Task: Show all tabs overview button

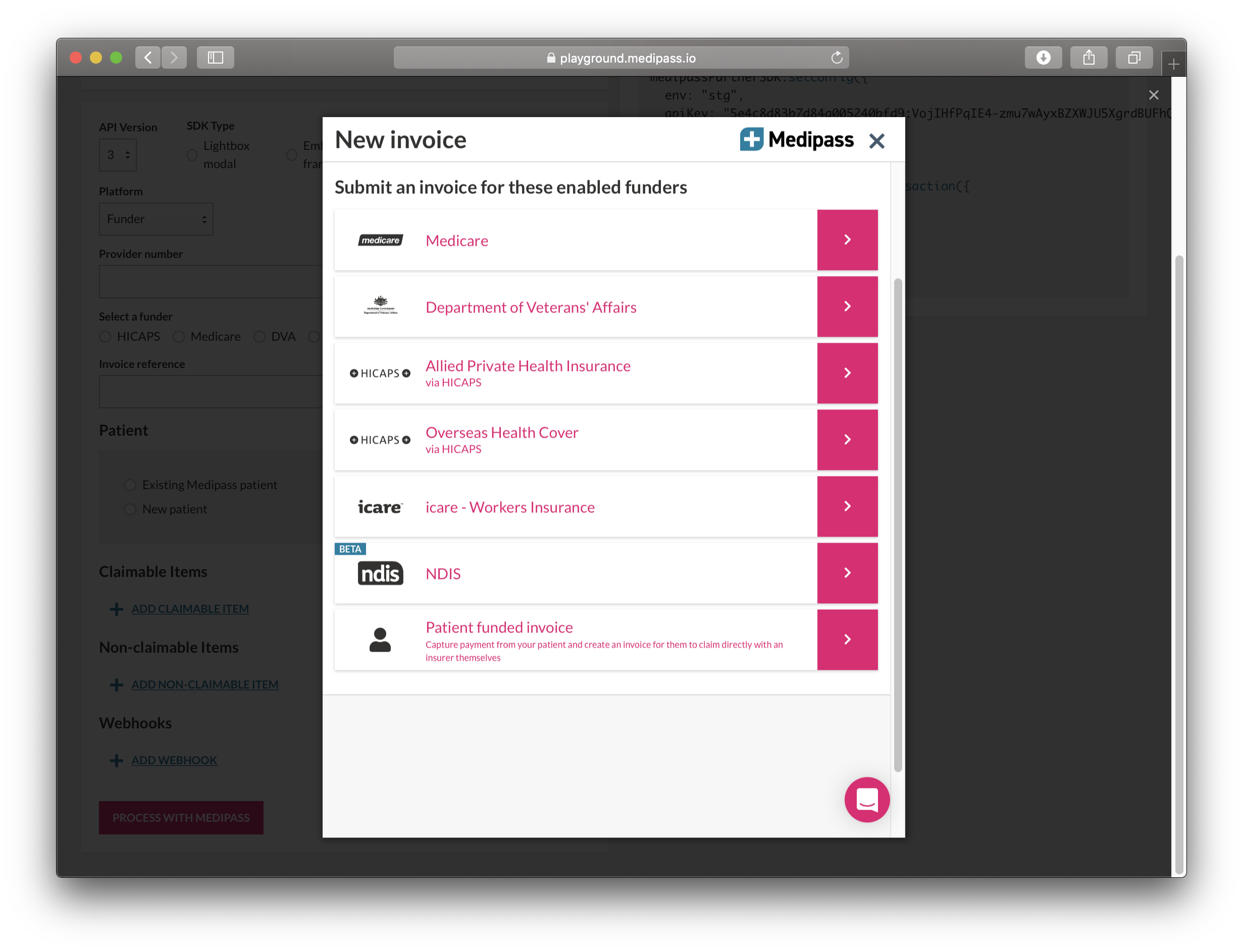Action: 1133,57
